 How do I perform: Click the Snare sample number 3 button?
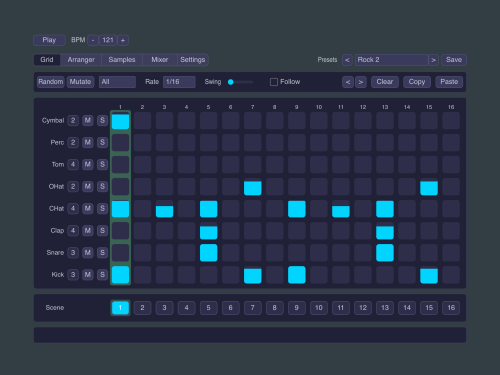[73, 252]
